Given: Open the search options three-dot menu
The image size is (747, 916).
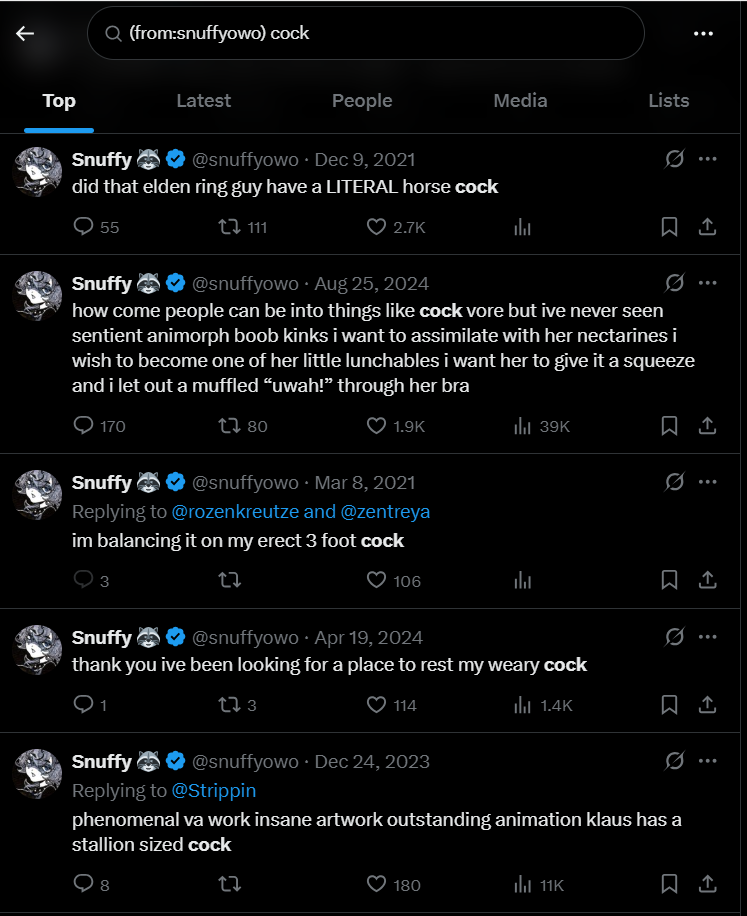Looking at the screenshot, I should [702, 33].
